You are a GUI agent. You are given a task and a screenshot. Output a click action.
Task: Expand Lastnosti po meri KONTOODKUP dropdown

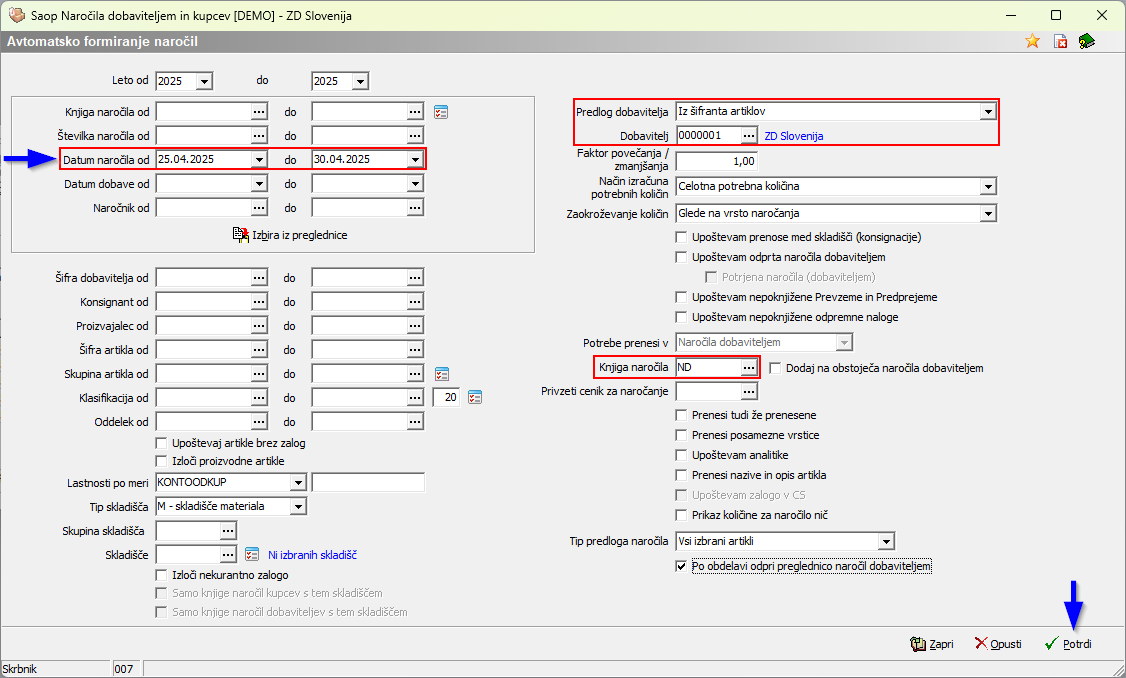coord(298,483)
